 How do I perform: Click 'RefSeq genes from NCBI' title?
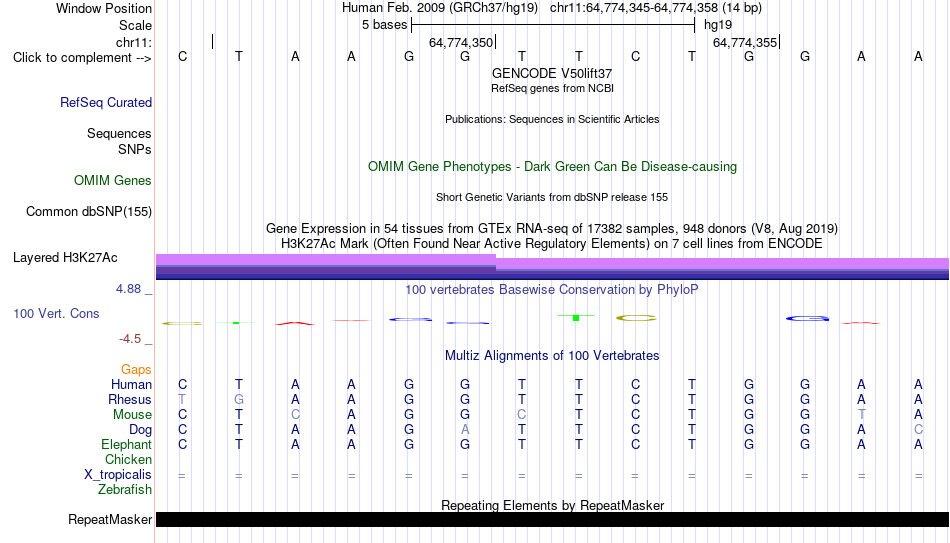(552, 88)
